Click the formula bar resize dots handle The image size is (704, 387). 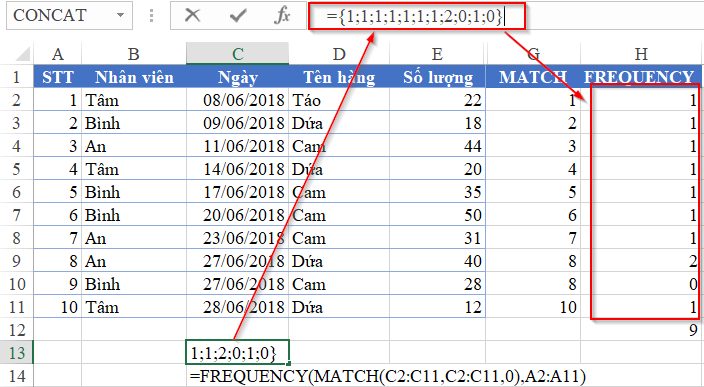point(151,15)
